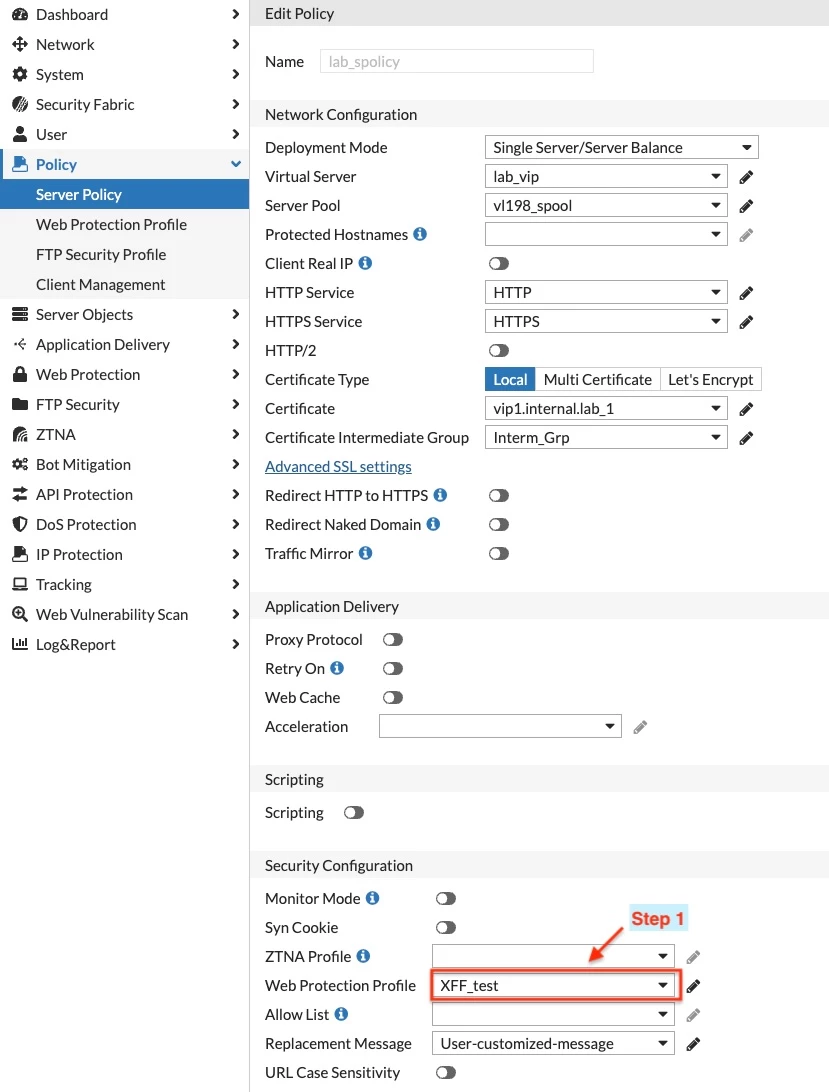The width and height of the screenshot is (829, 1092).
Task: Click the ZTNA sidebar icon
Action: tap(20, 434)
